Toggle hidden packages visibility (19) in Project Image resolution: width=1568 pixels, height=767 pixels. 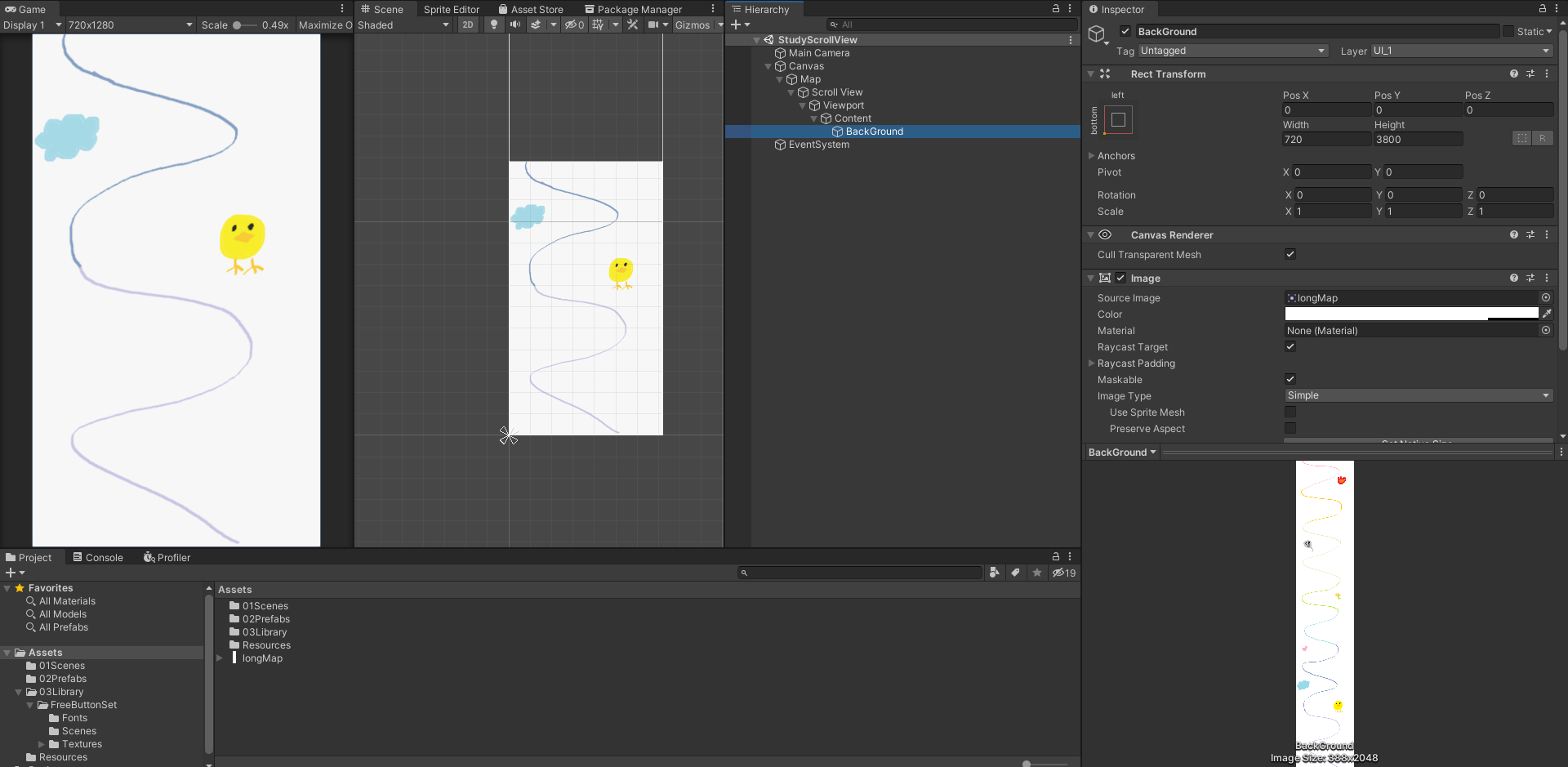[1064, 573]
